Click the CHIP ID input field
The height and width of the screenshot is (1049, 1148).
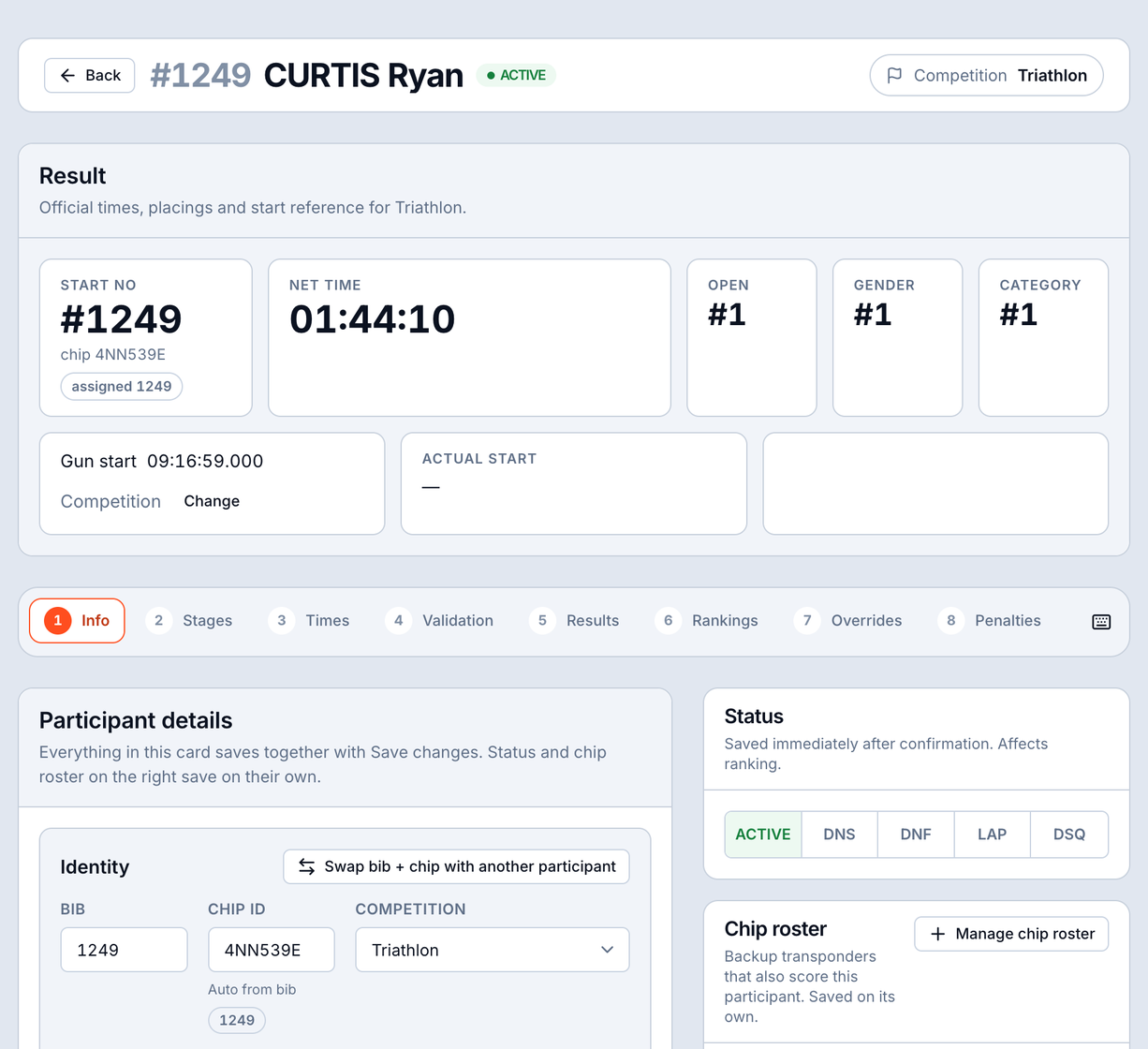click(272, 950)
